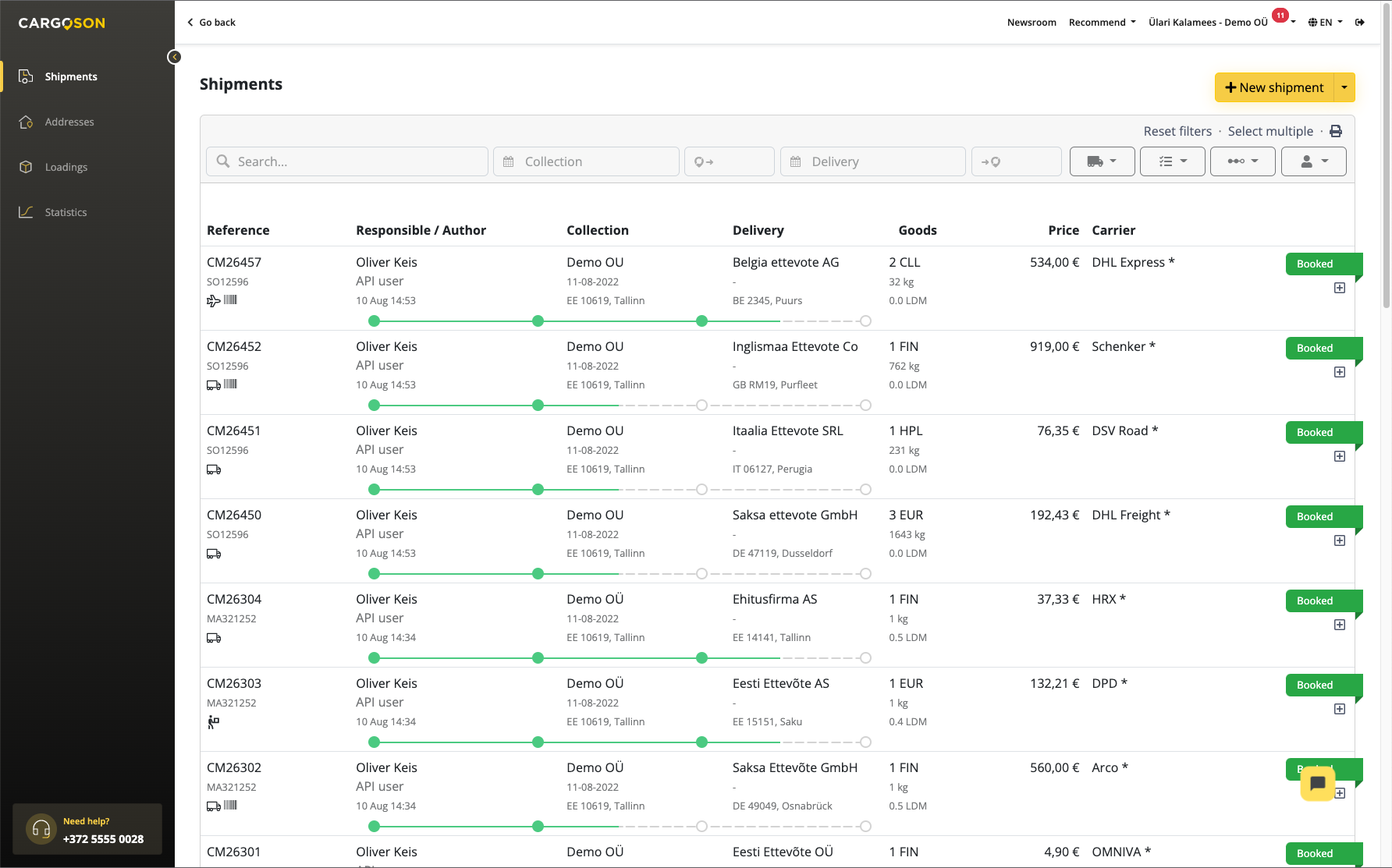
Task: Reset filters on the shipments list
Action: tap(1177, 131)
